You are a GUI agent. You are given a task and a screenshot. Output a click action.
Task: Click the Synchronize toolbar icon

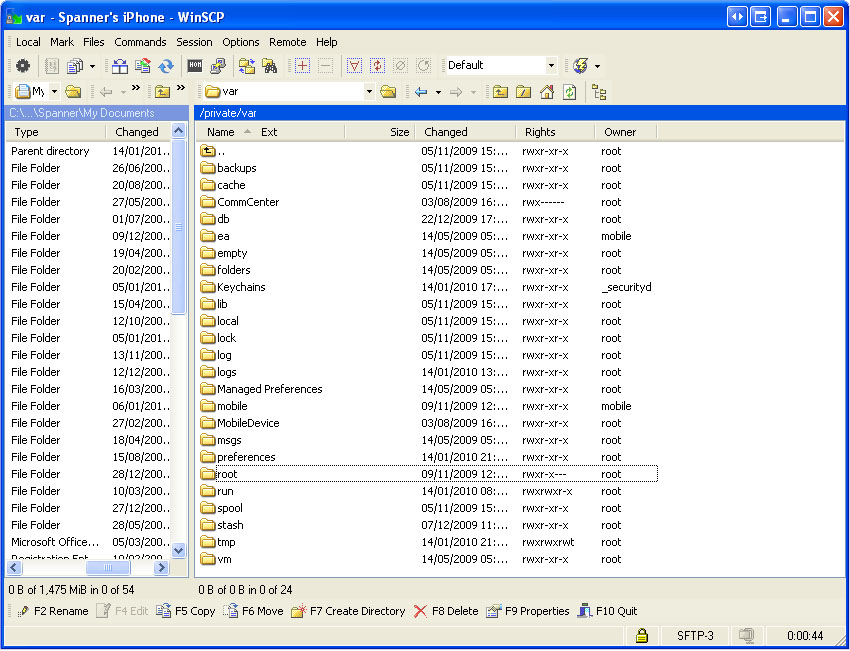pyautogui.click(x=143, y=66)
